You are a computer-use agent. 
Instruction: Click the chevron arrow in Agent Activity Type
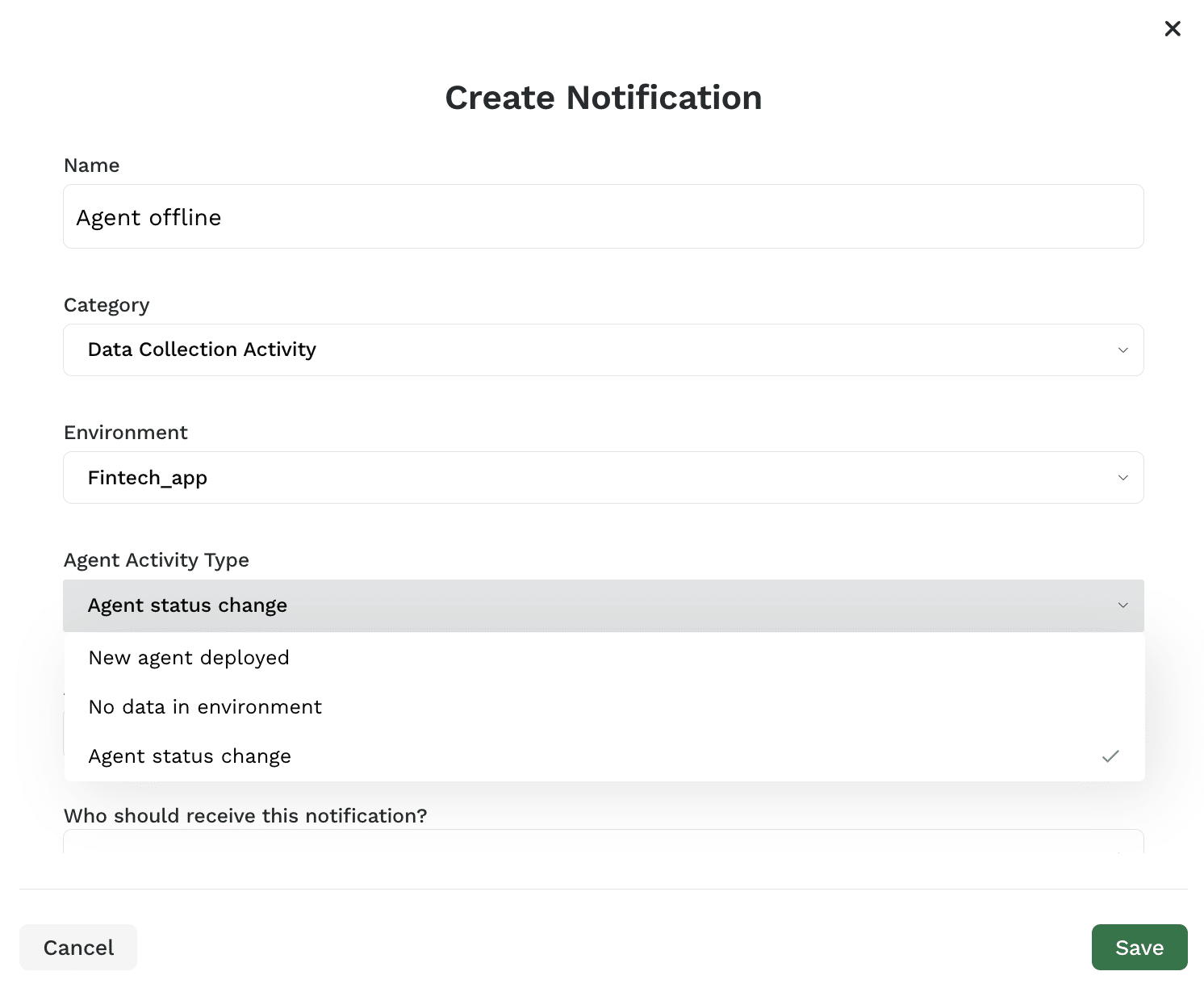1122,605
